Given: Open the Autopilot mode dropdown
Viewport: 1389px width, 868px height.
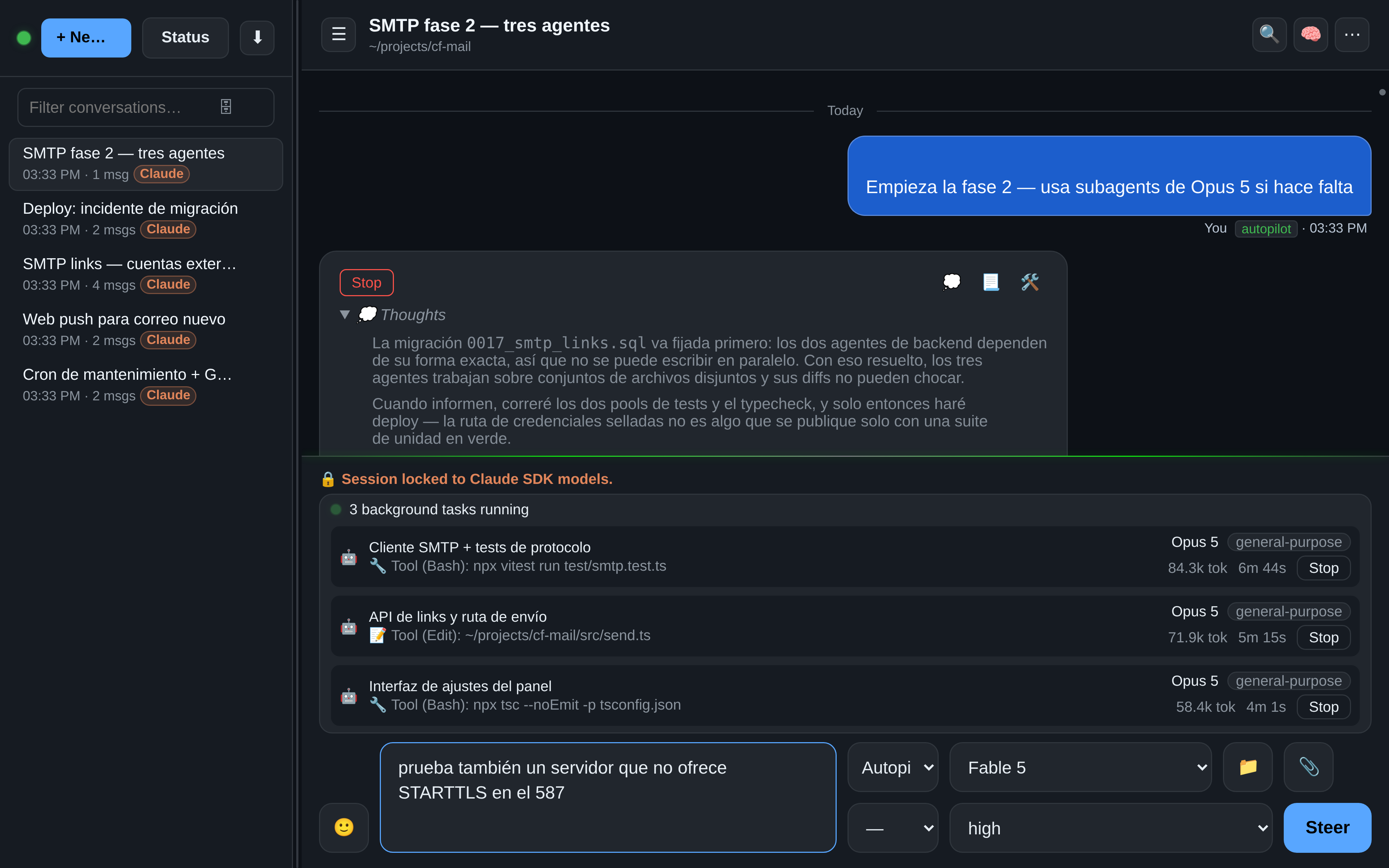Looking at the screenshot, I should pos(892,767).
